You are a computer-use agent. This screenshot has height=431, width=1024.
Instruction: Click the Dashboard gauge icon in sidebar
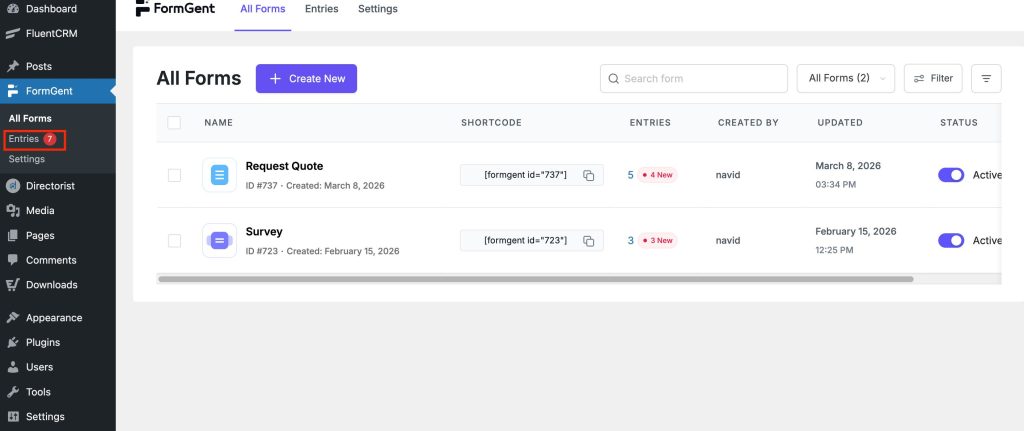(x=12, y=8)
